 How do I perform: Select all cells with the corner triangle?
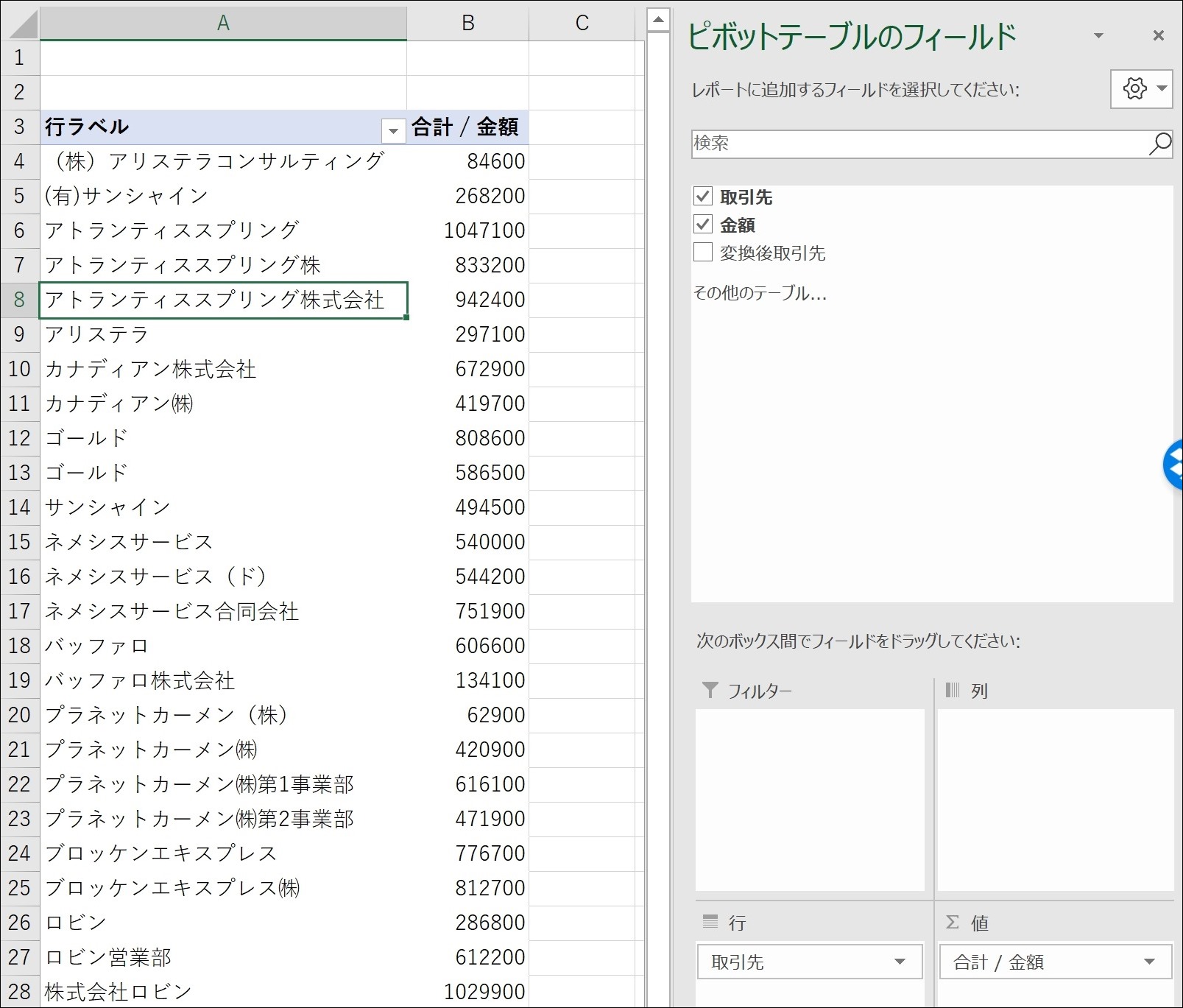(20, 23)
